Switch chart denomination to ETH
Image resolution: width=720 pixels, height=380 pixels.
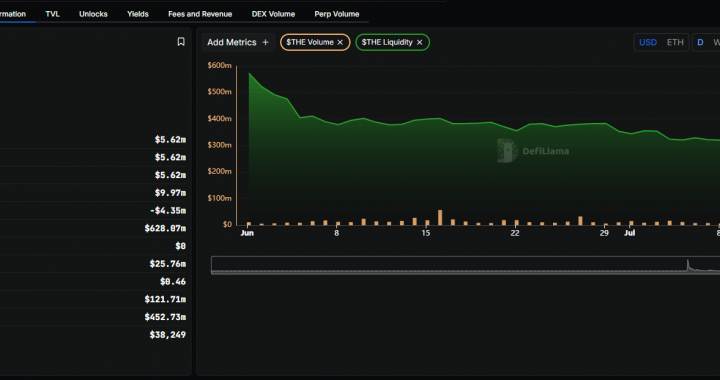(675, 42)
